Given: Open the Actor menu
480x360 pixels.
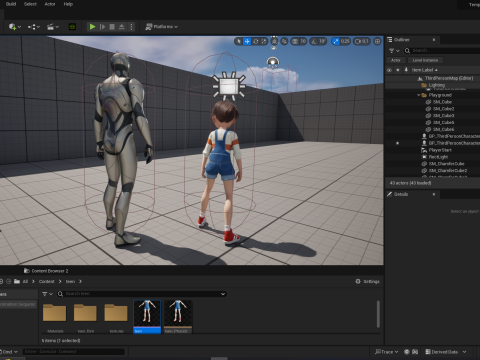Looking at the screenshot, I should click(50, 4).
